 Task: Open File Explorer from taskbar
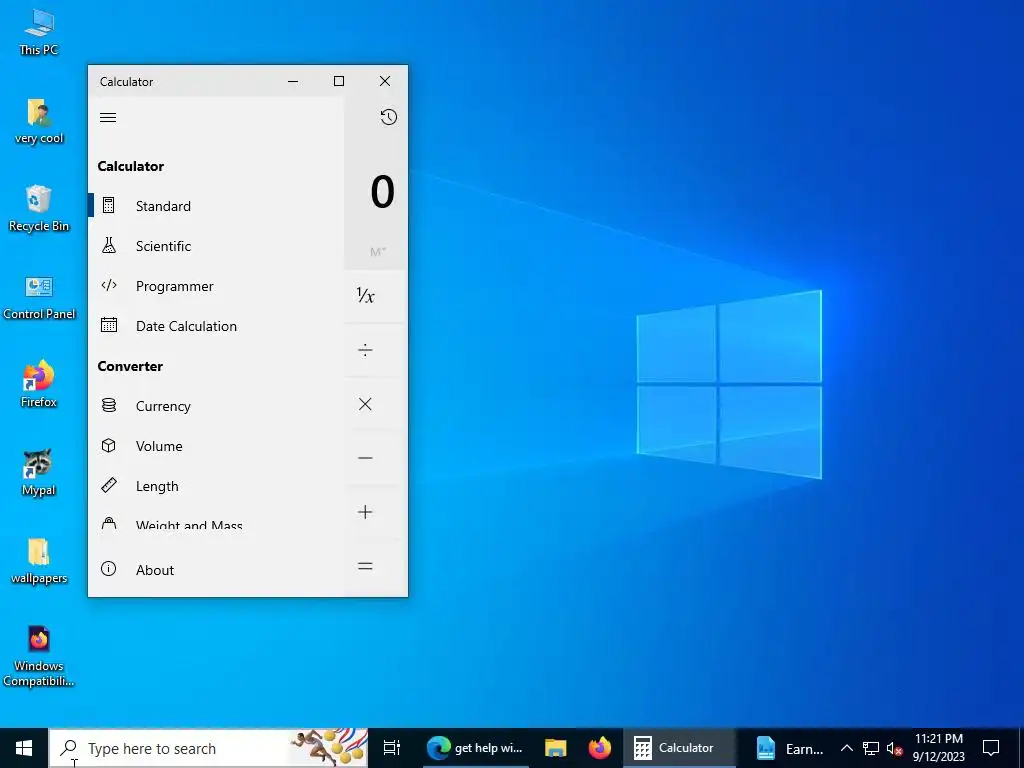(x=555, y=748)
